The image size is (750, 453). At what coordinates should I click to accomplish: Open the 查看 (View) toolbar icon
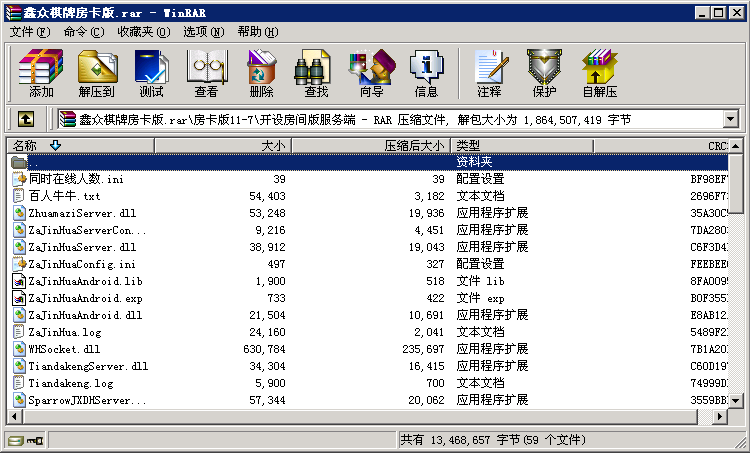tap(206, 74)
